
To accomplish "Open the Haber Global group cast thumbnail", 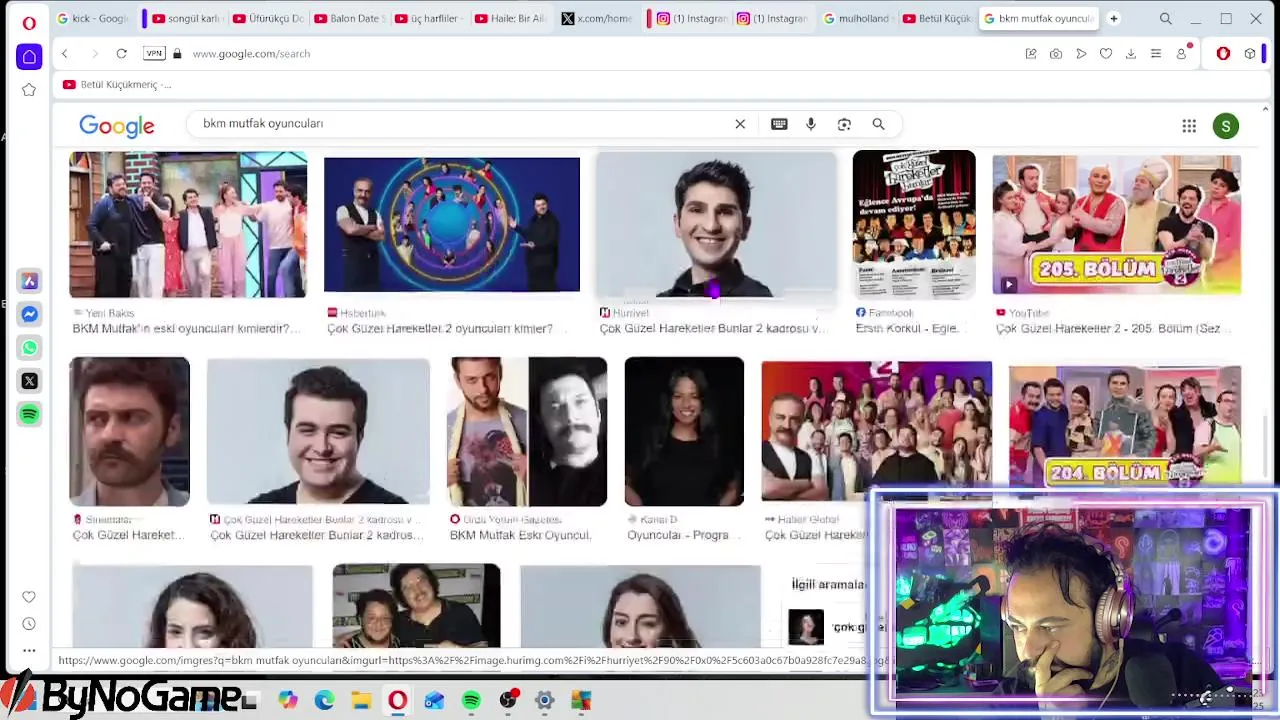I will point(876,430).
